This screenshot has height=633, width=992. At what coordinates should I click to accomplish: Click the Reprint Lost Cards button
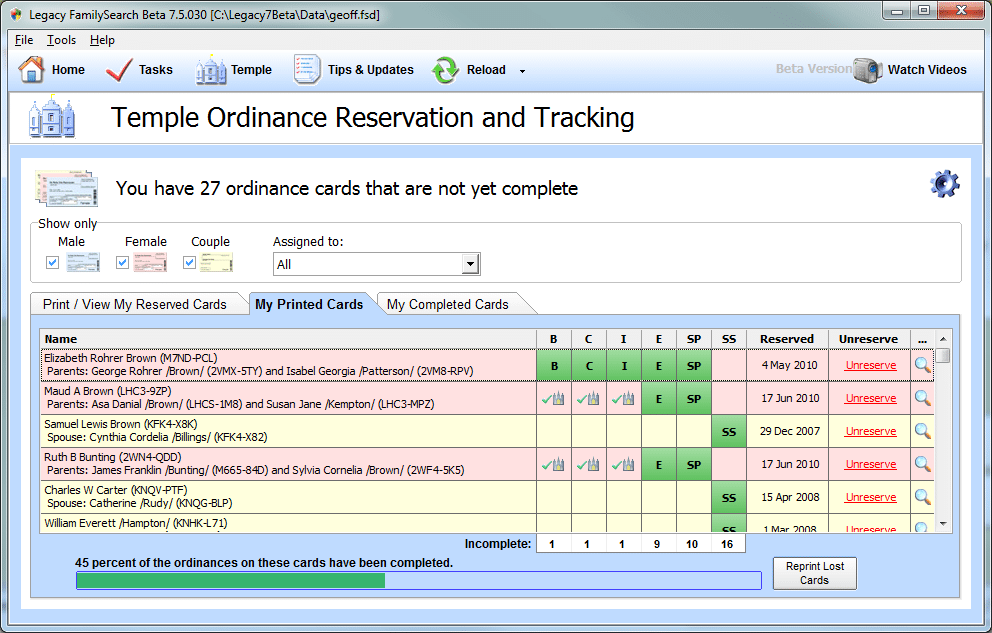[x=815, y=573]
